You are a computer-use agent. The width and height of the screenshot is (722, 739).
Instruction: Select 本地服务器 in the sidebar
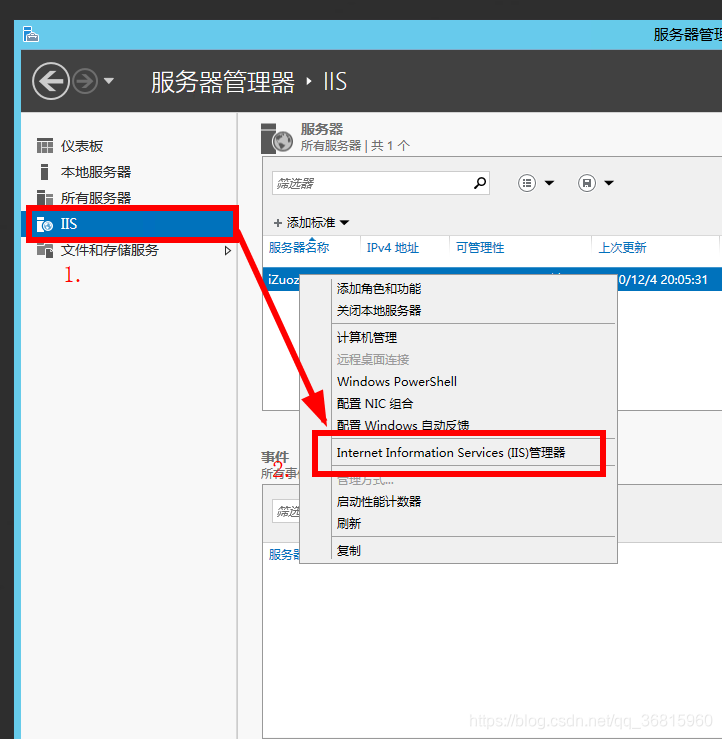[x=96, y=172]
